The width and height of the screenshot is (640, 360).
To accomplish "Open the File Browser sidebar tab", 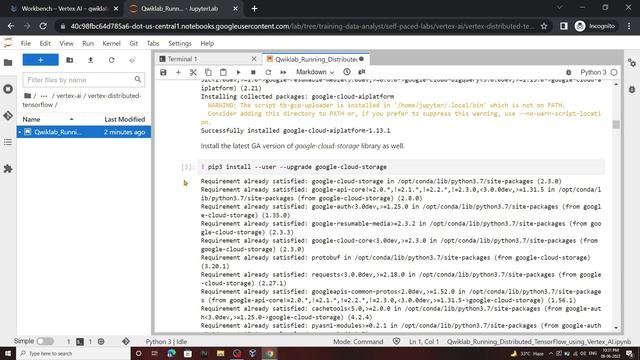I will tap(8, 62).
